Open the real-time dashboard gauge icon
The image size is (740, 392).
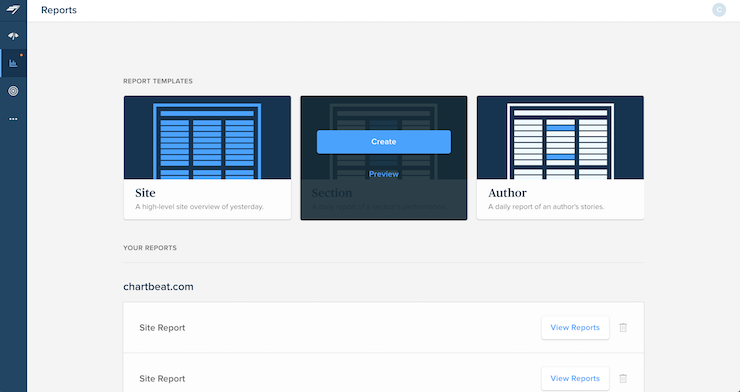pyautogui.click(x=13, y=36)
